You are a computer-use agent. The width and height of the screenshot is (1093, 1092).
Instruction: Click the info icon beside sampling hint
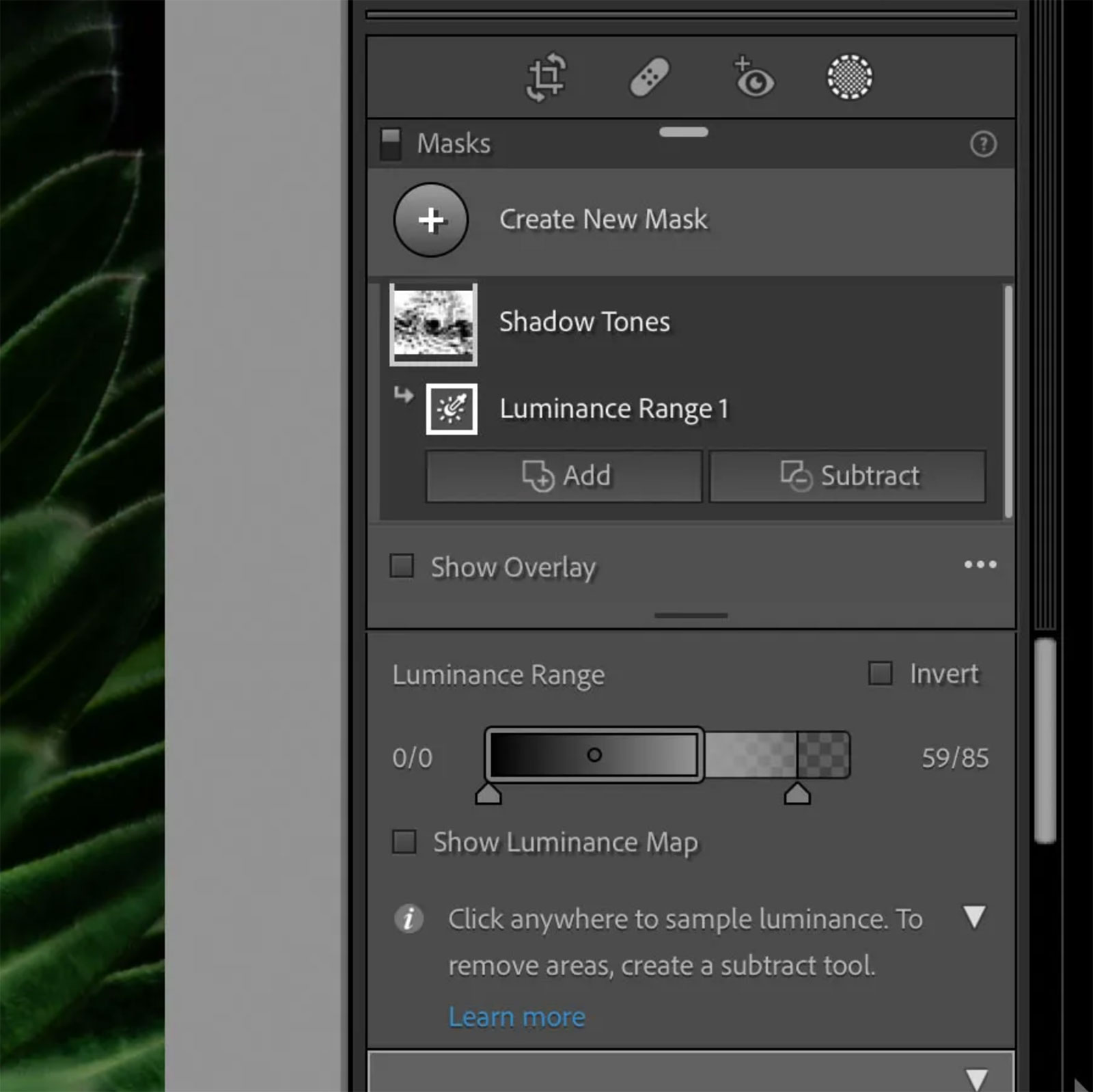pos(409,919)
